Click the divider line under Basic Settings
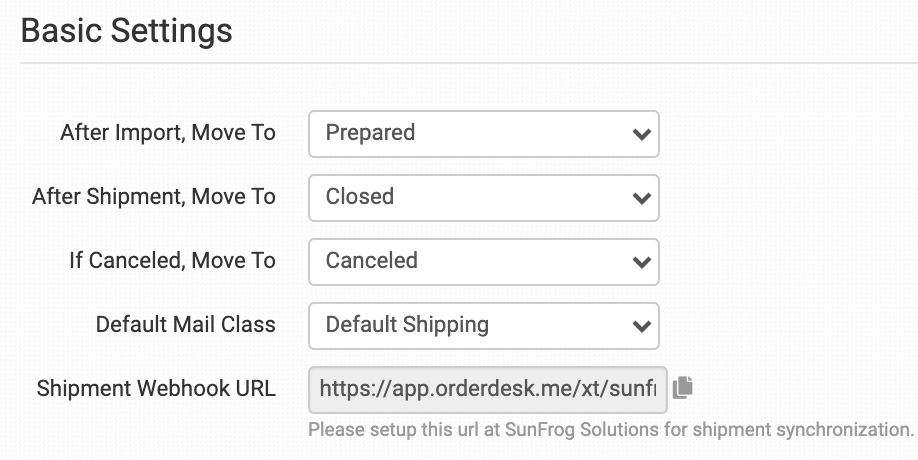 coord(468,64)
